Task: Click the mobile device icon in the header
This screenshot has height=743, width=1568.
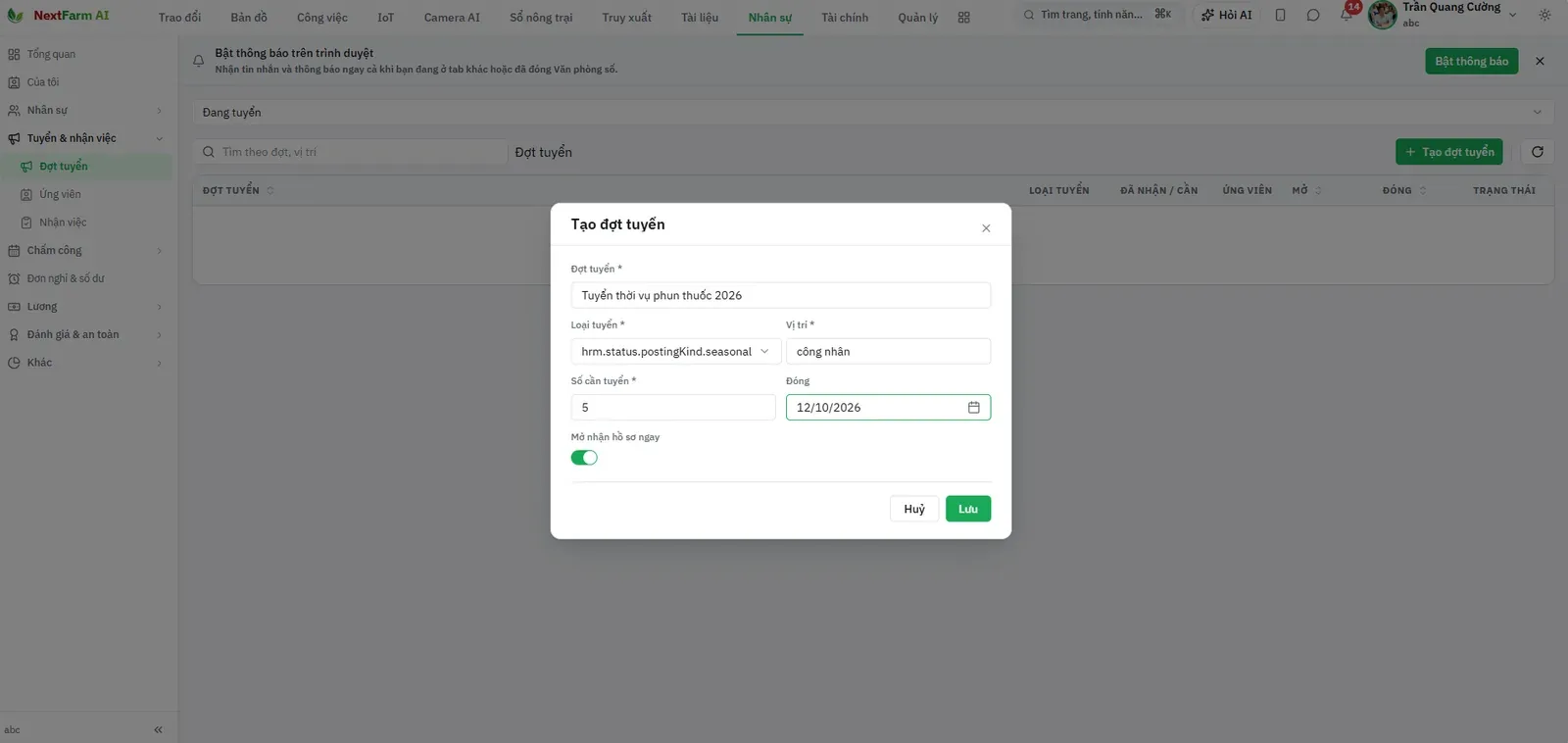Action: click(1280, 15)
